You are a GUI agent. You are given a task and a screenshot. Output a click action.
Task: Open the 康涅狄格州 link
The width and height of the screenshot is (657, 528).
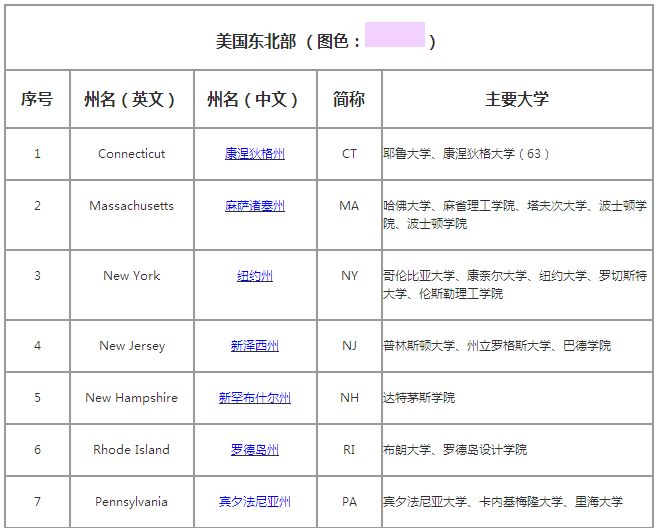pos(254,154)
